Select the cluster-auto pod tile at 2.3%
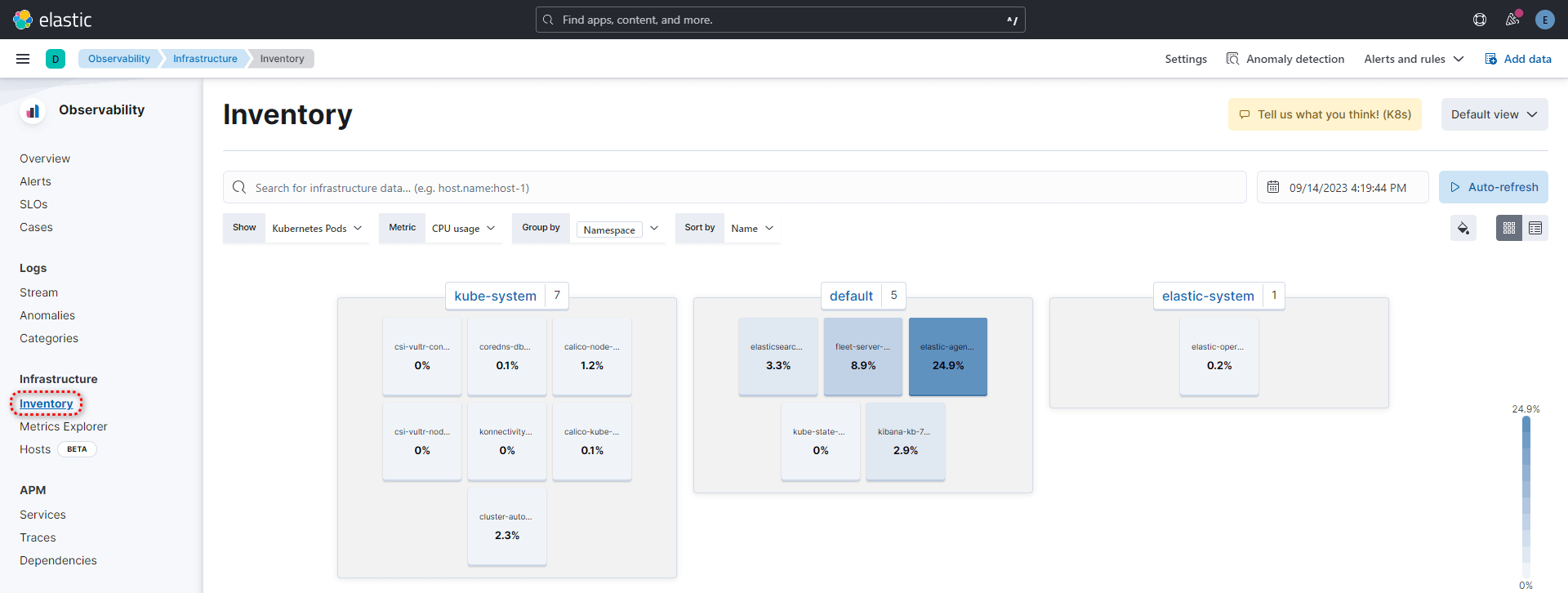The width and height of the screenshot is (1568, 593). 507,527
